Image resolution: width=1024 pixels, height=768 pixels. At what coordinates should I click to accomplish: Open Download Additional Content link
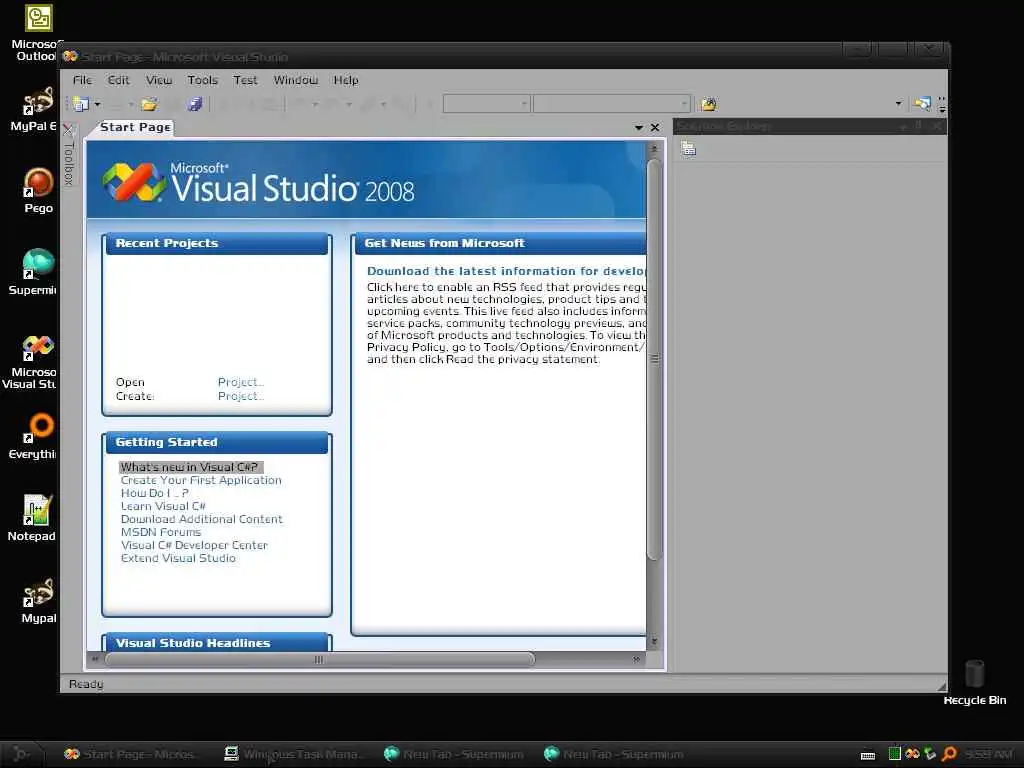coord(202,519)
